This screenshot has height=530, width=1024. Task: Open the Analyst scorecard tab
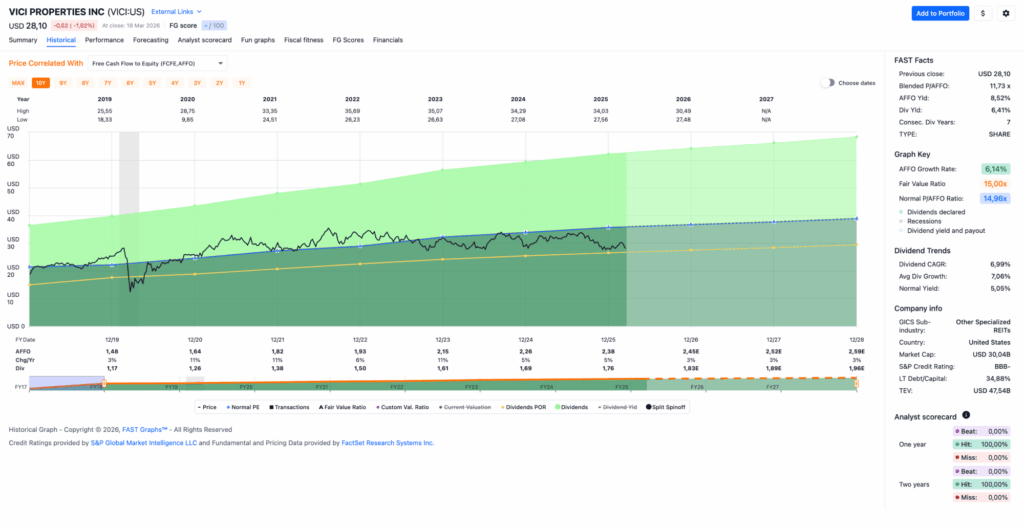coord(204,40)
